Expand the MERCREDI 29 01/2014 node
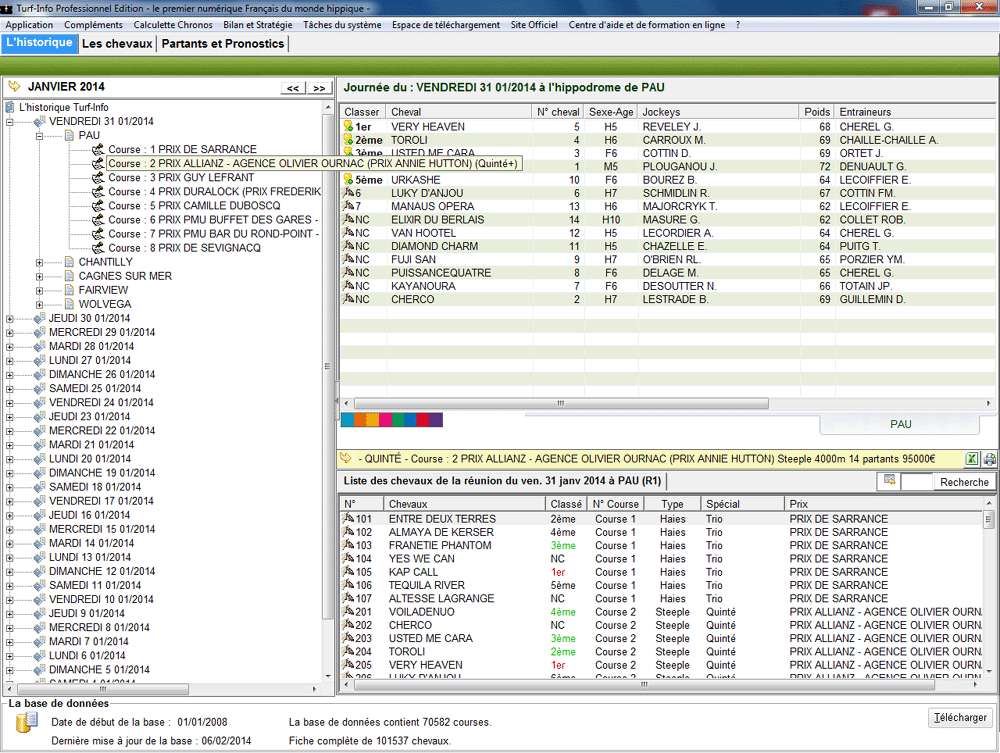This screenshot has height=753, width=1000. click(x=11, y=332)
